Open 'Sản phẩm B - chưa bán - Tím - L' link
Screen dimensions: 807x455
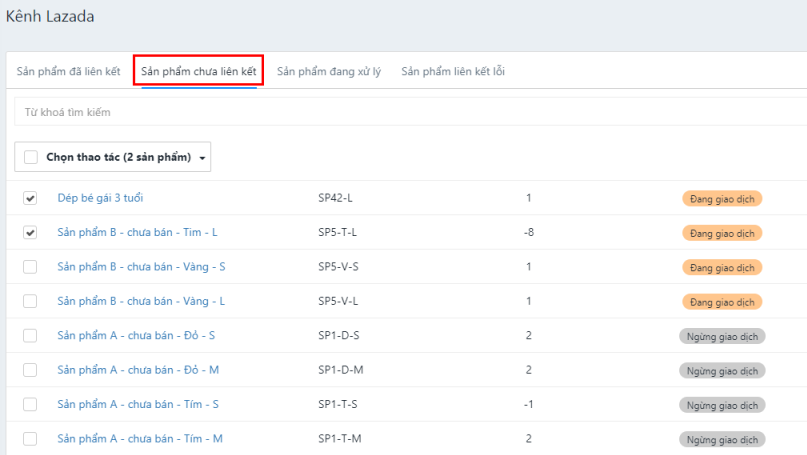137,232
